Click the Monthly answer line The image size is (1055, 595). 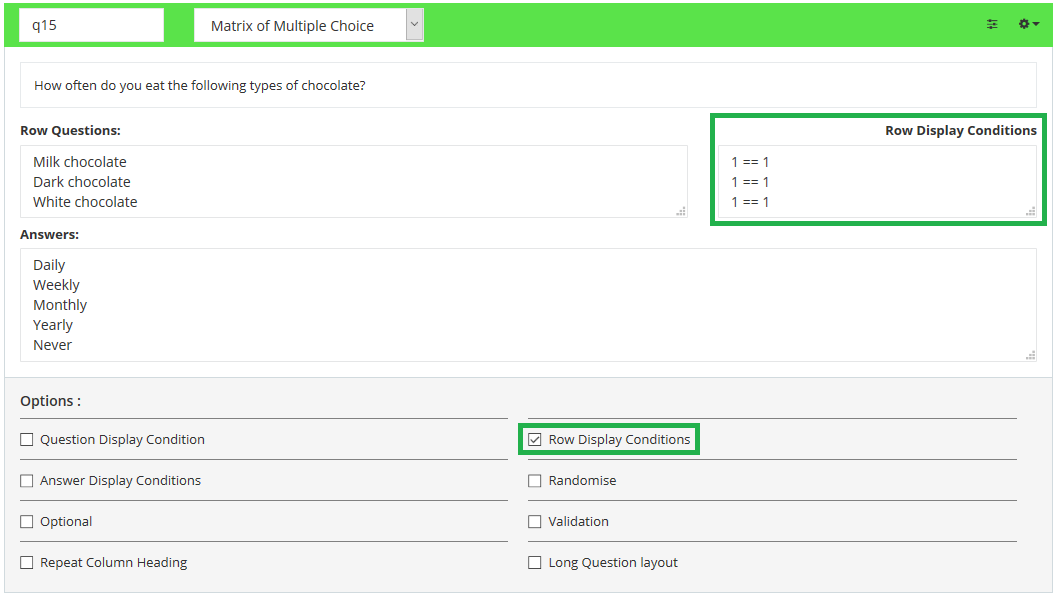[x=60, y=305]
